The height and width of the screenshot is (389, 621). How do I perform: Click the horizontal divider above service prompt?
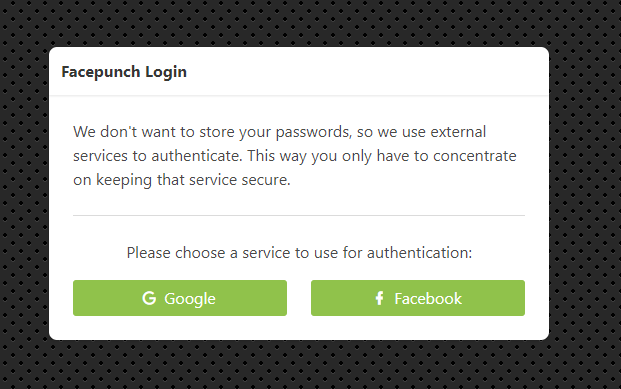click(299, 215)
